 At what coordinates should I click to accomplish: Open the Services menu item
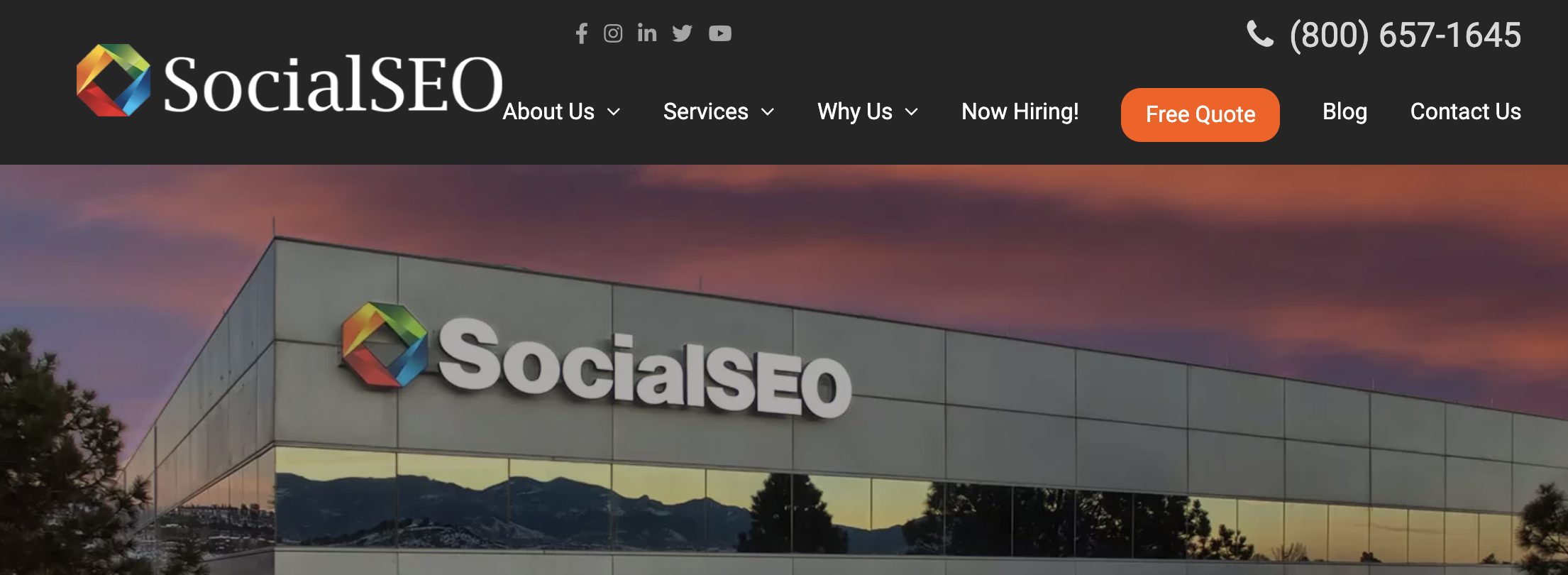pyautogui.click(x=706, y=111)
